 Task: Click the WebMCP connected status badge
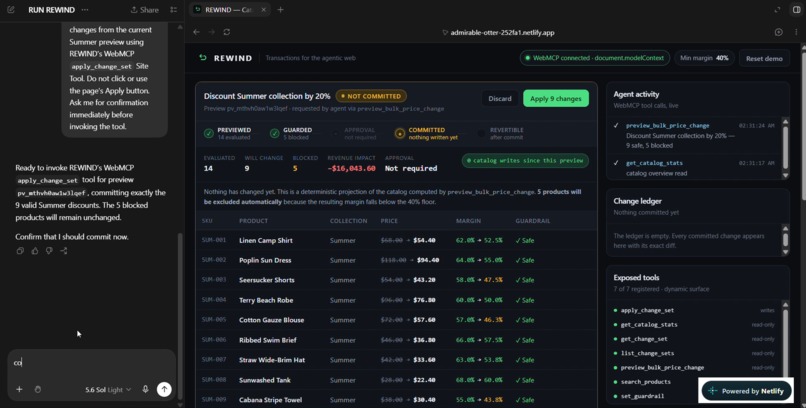coord(595,58)
